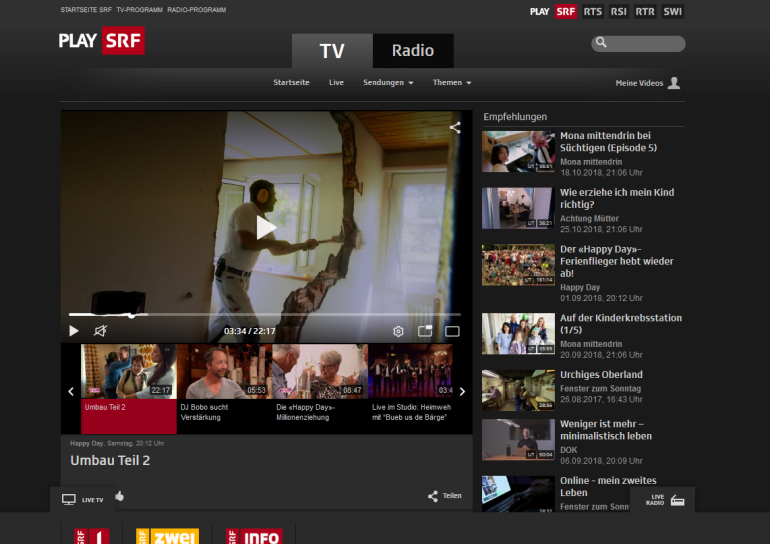Switch to SWI play portal

[x=672, y=11]
